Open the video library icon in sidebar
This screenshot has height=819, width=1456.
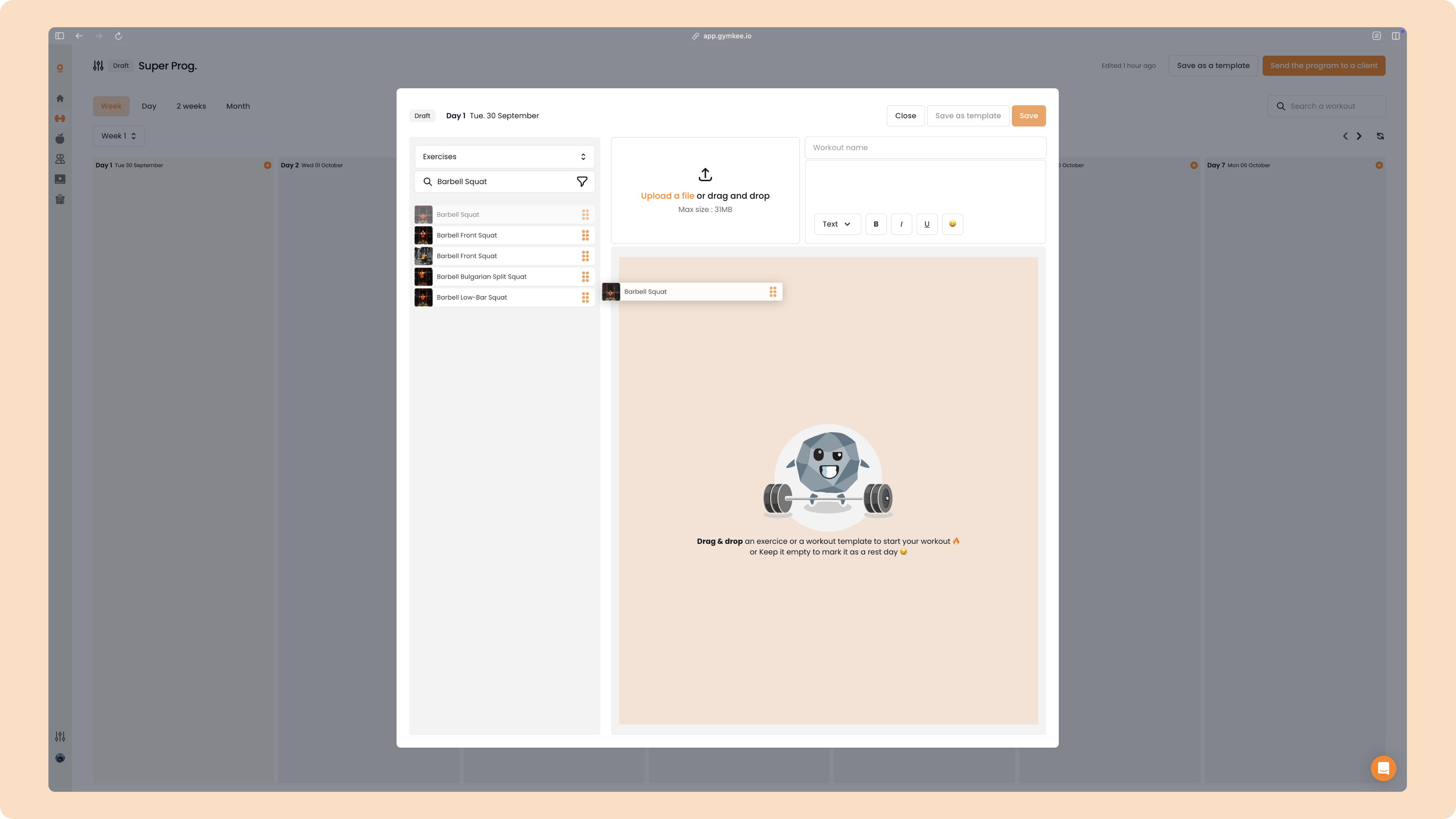point(60,179)
